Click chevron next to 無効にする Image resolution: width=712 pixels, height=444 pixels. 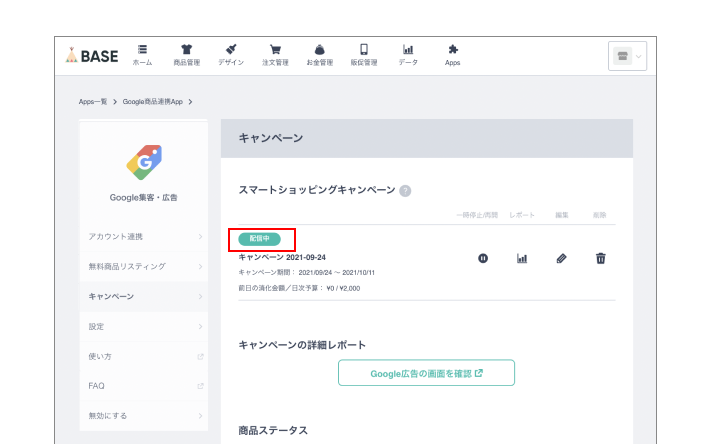click(200, 416)
